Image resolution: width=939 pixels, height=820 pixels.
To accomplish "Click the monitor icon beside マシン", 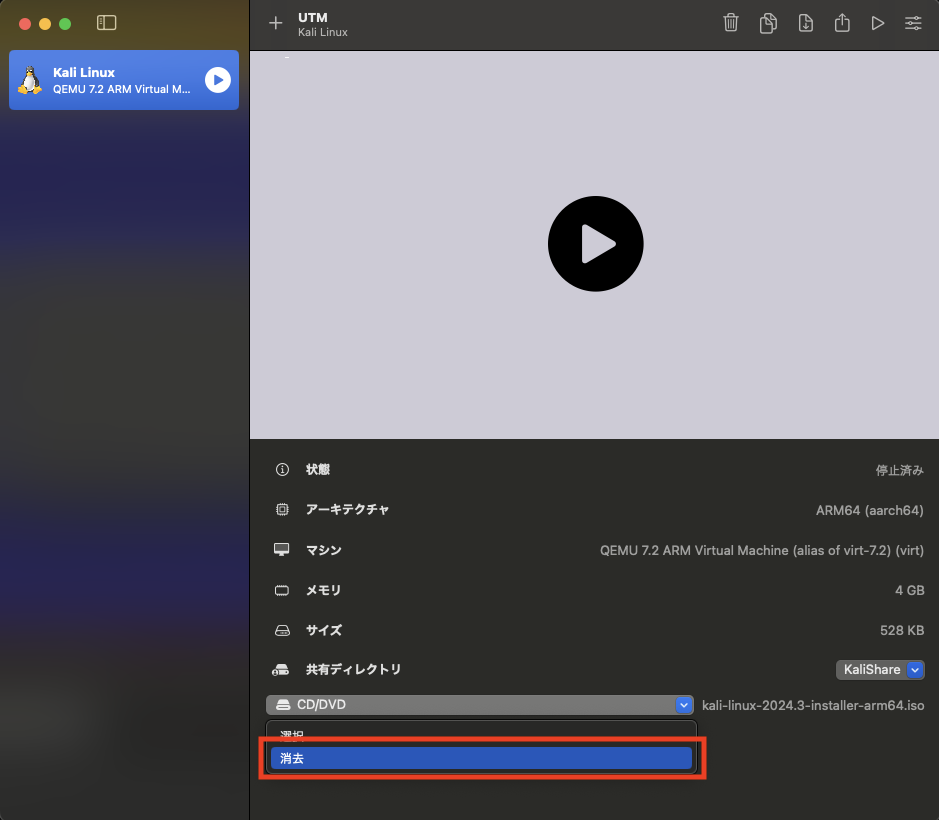I will [281, 549].
